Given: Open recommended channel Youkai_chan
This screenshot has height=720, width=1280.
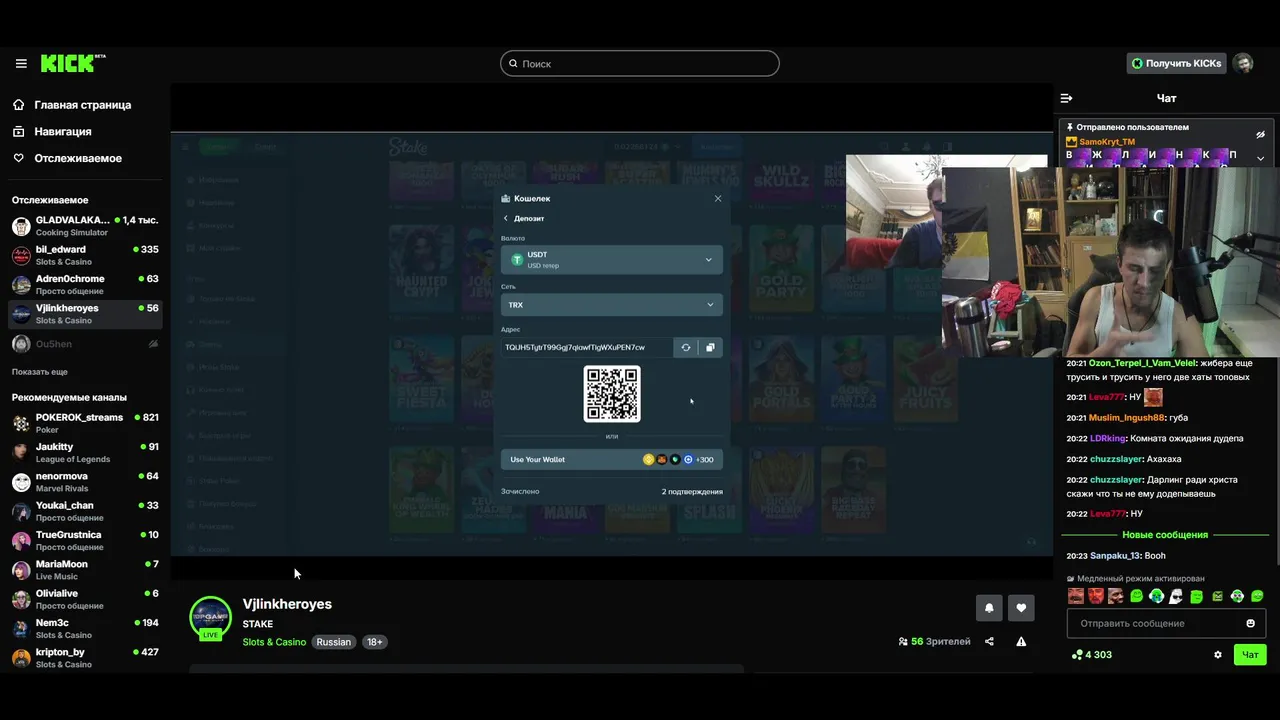Looking at the screenshot, I should tap(85, 511).
